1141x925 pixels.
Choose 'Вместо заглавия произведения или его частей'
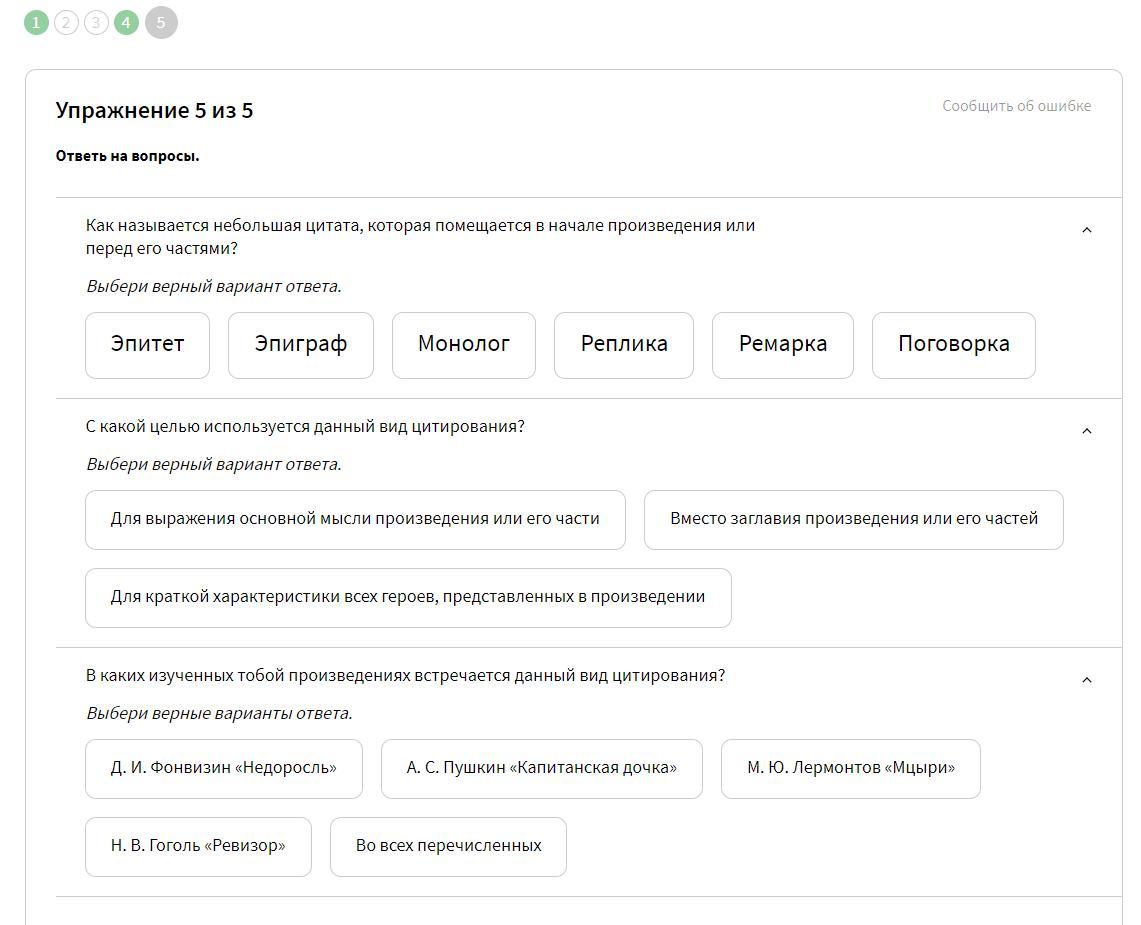tap(853, 519)
